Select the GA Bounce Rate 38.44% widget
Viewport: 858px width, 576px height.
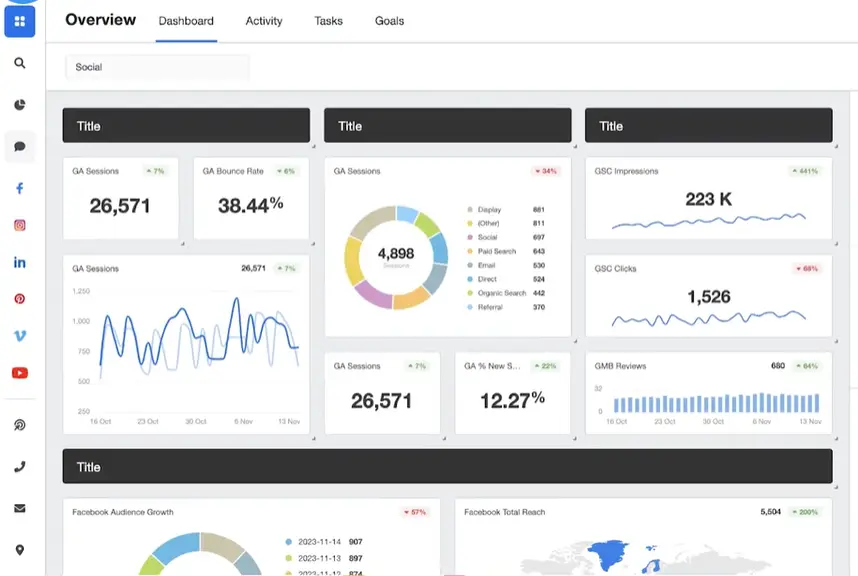[x=251, y=199]
